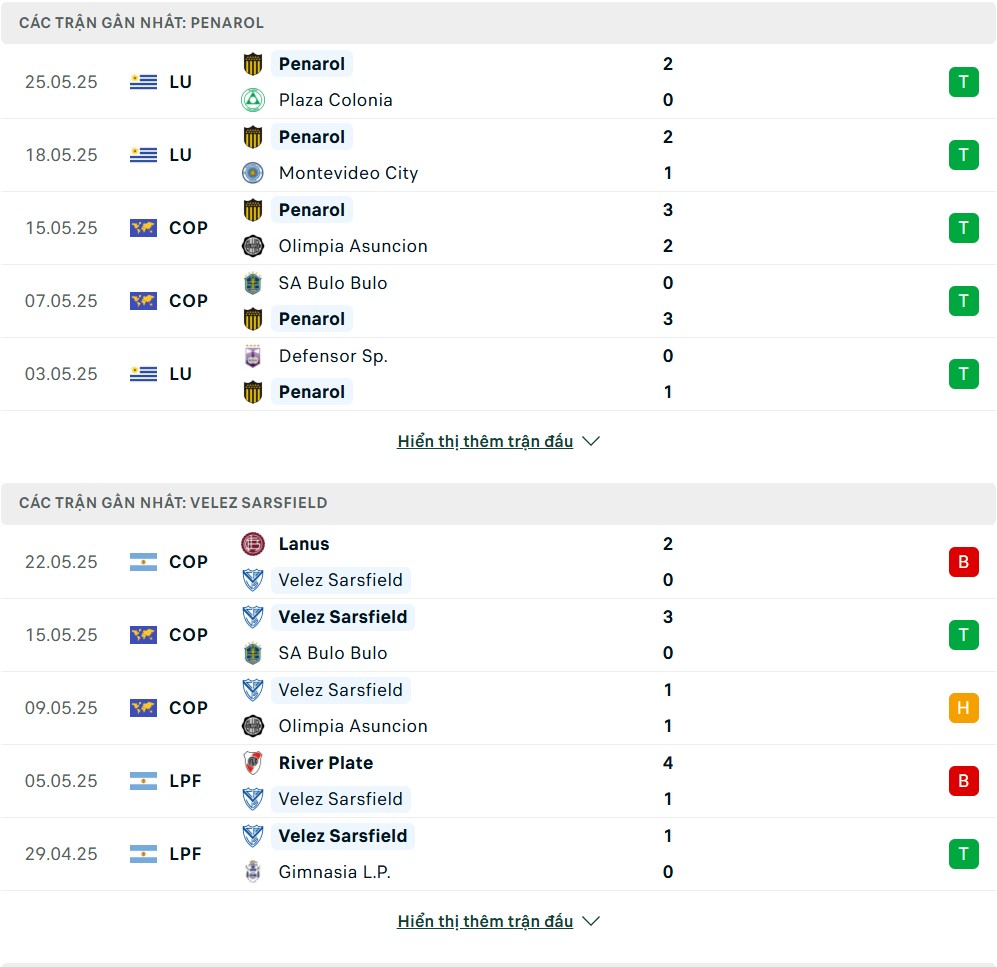Click the Lanus club logo
Image resolution: width=997 pixels, height=967 pixels.
click(x=253, y=544)
